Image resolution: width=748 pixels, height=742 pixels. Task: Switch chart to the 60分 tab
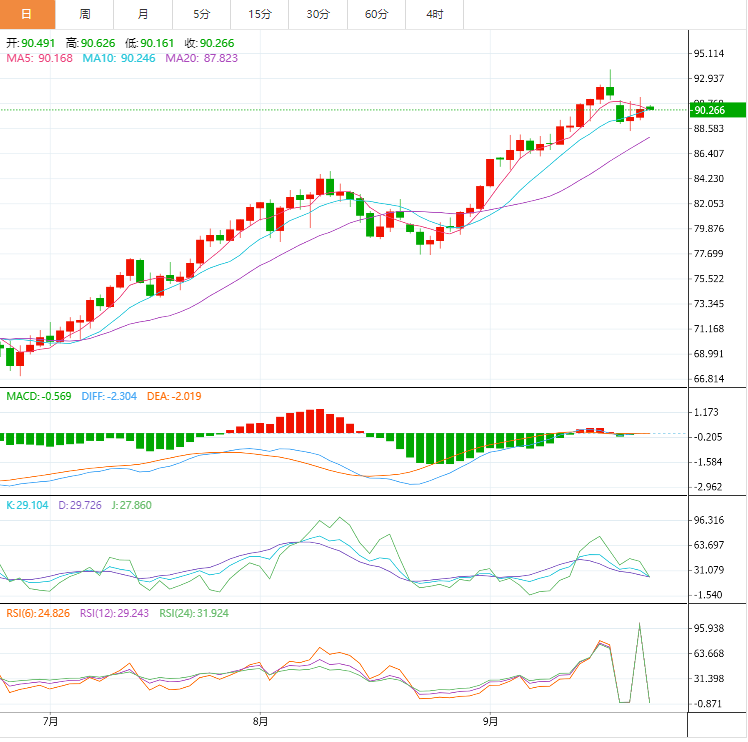(377, 14)
